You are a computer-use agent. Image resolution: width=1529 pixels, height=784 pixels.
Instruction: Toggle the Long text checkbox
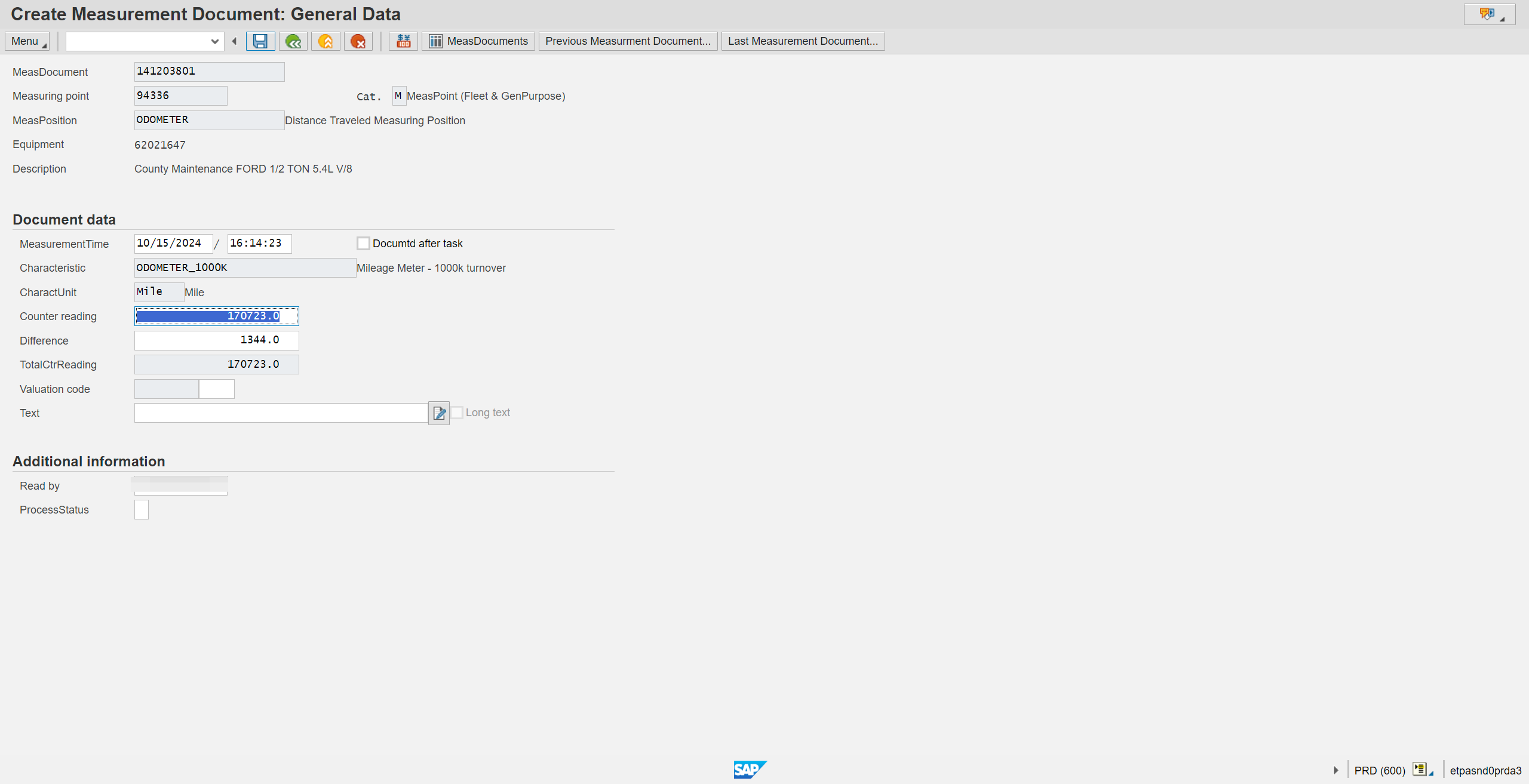pos(457,413)
